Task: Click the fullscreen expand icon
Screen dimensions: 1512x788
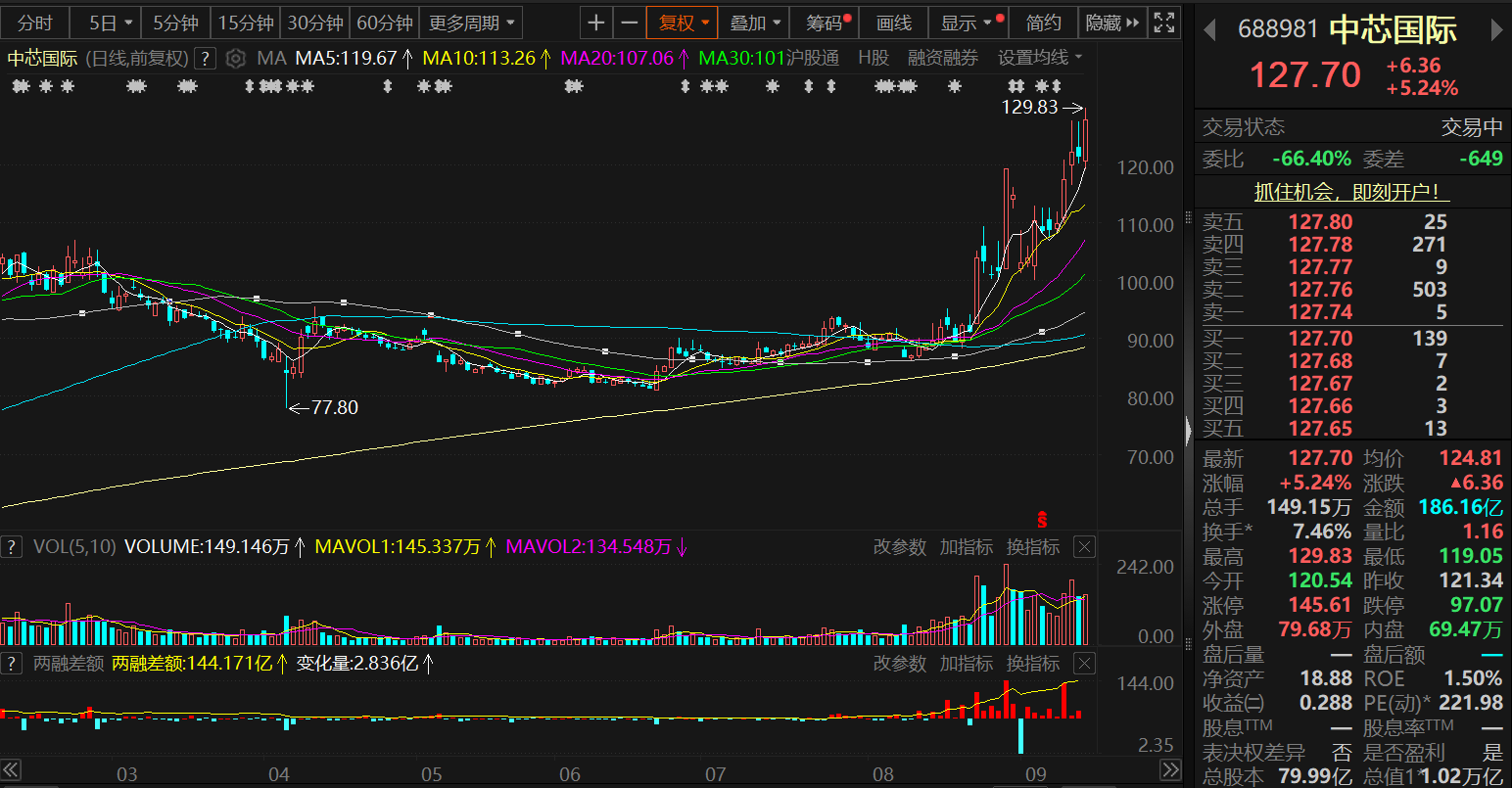Action: (1163, 23)
